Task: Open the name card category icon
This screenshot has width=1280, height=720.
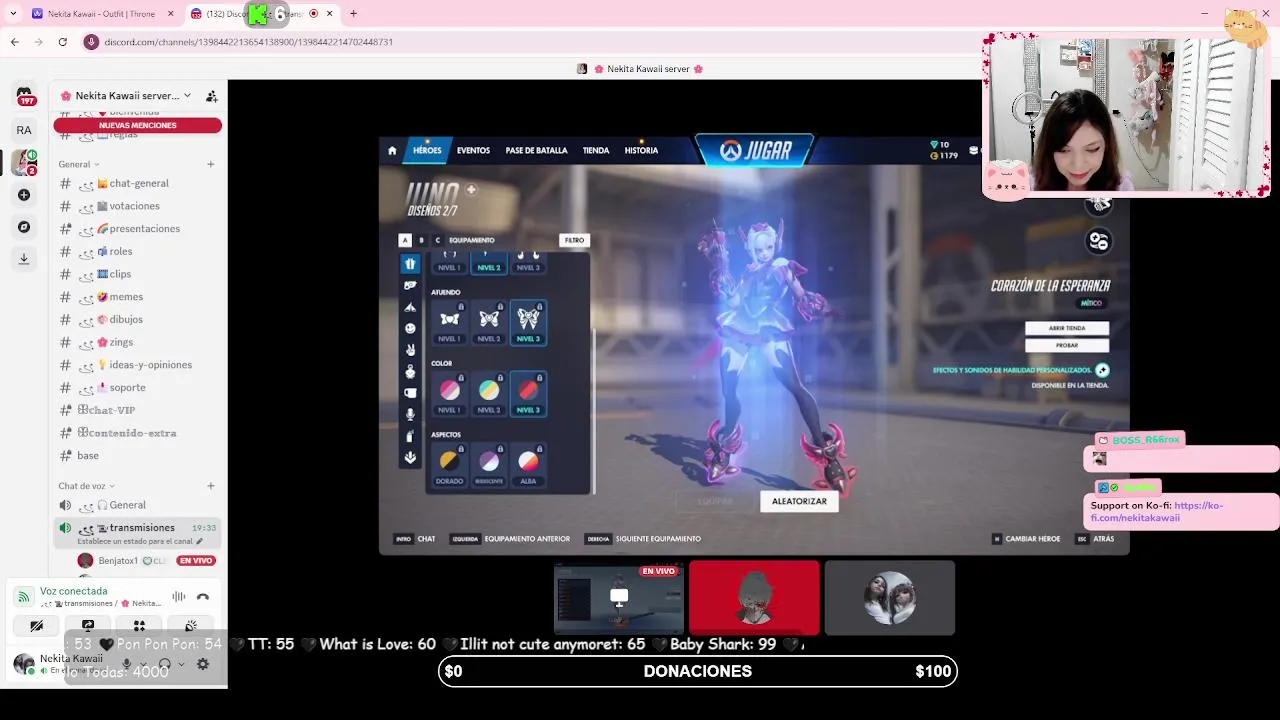Action: pyautogui.click(x=410, y=393)
